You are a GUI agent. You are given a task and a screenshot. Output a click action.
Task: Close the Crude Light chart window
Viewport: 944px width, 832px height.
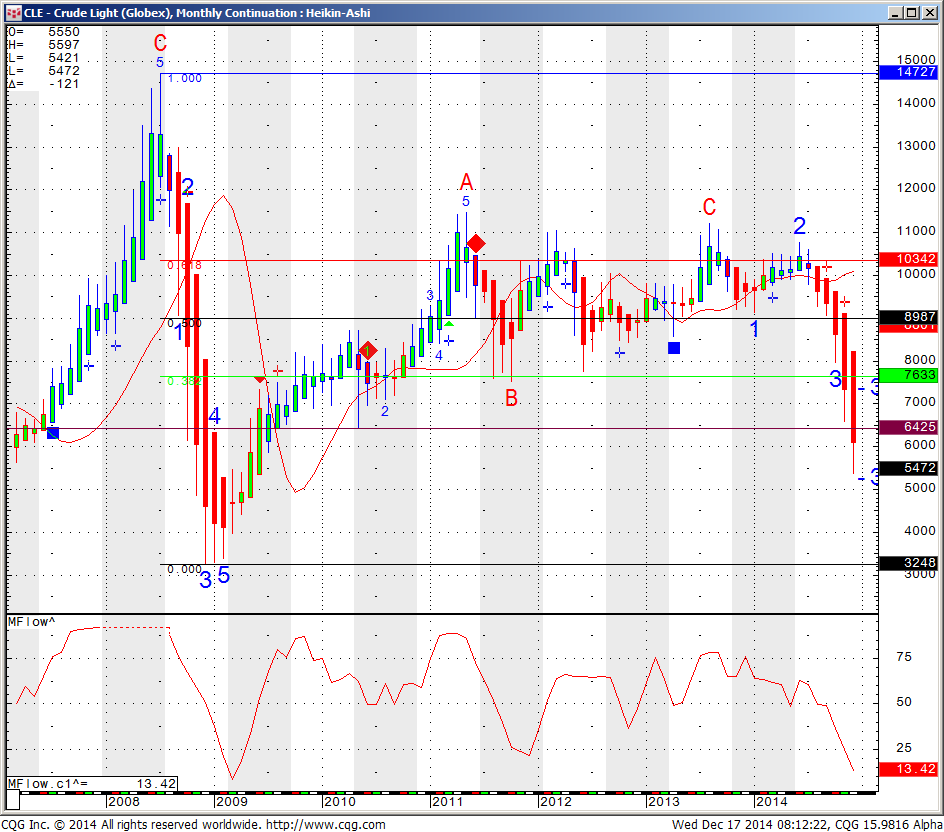click(x=929, y=12)
